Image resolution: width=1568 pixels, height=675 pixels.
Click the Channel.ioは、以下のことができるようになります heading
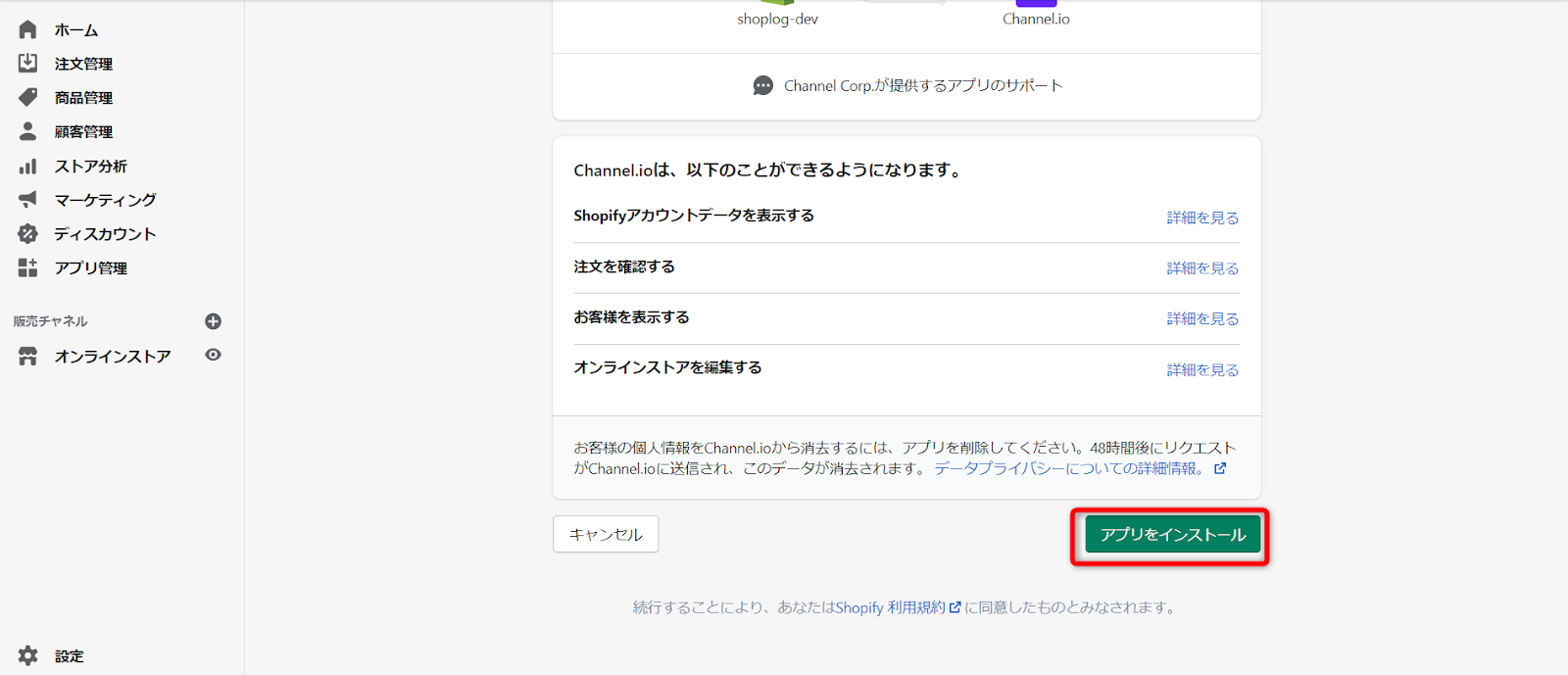tap(767, 170)
